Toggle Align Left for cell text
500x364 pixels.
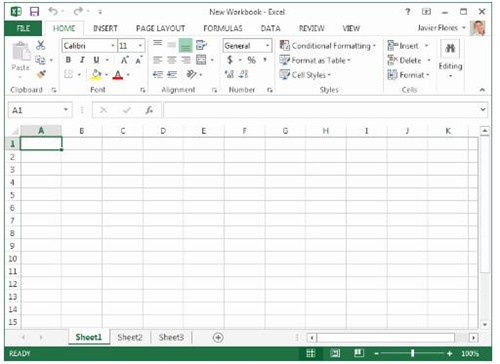157,60
